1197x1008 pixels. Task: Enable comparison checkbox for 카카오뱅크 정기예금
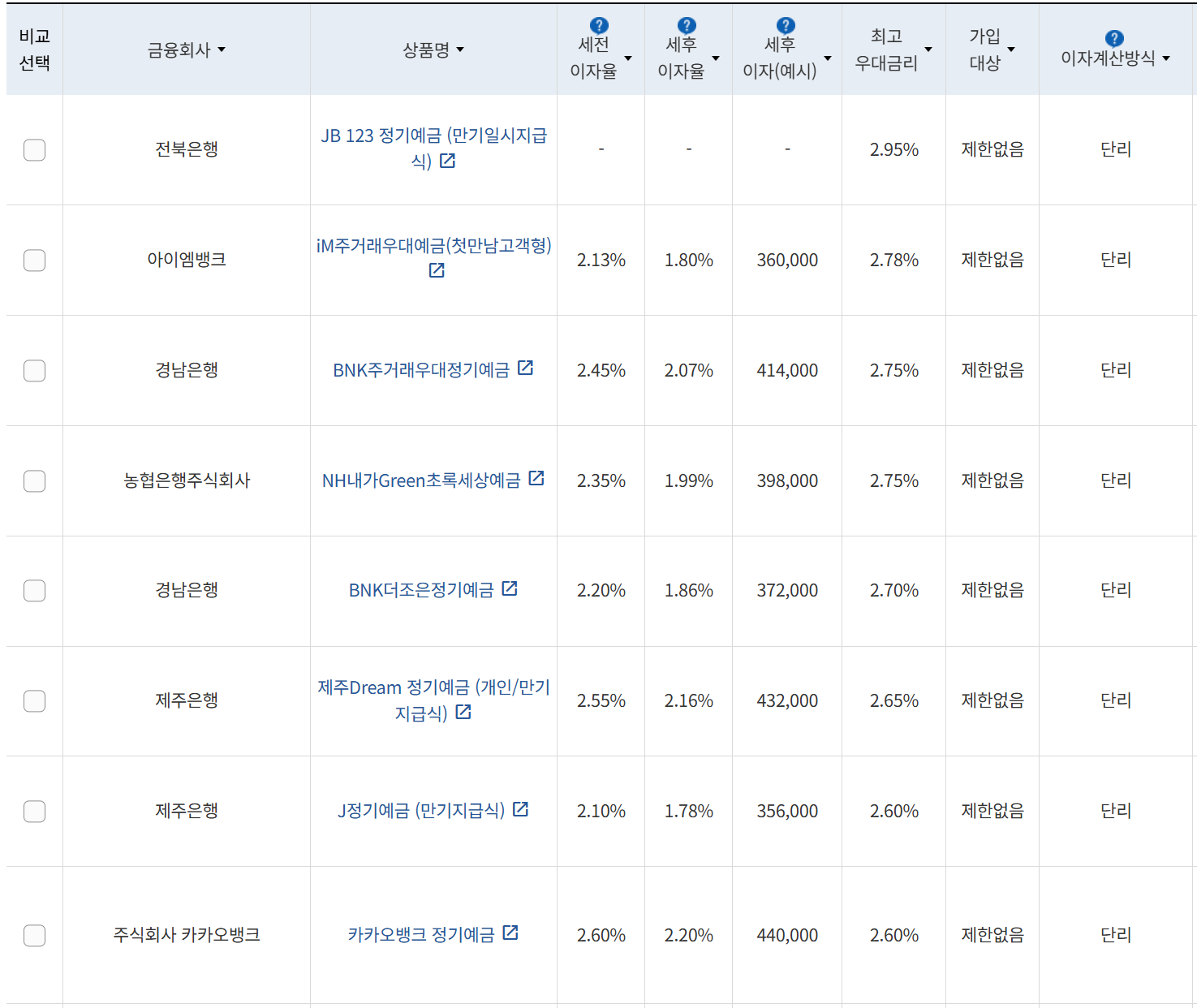[34, 935]
